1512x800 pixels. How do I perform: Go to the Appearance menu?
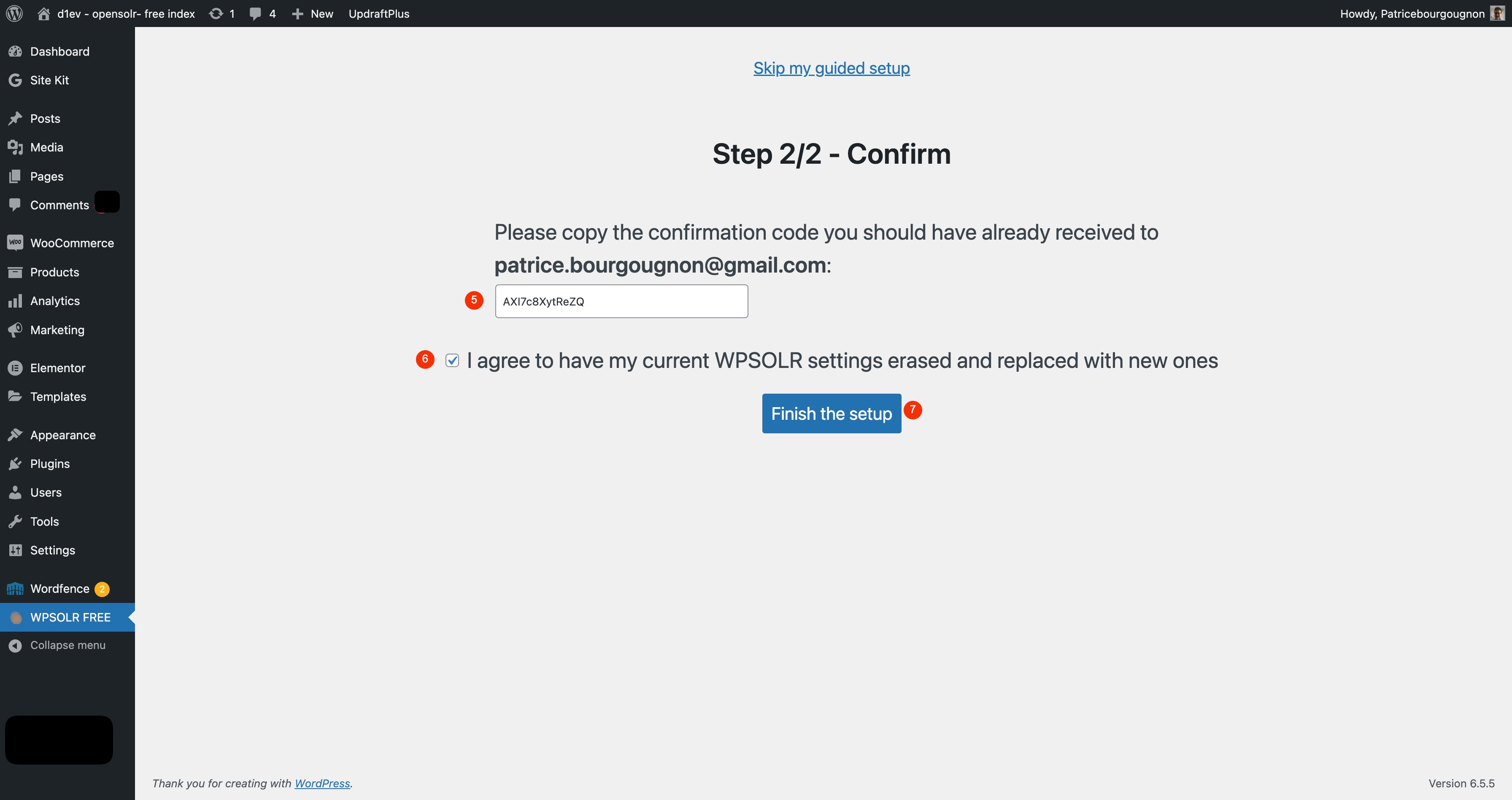[63, 435]
